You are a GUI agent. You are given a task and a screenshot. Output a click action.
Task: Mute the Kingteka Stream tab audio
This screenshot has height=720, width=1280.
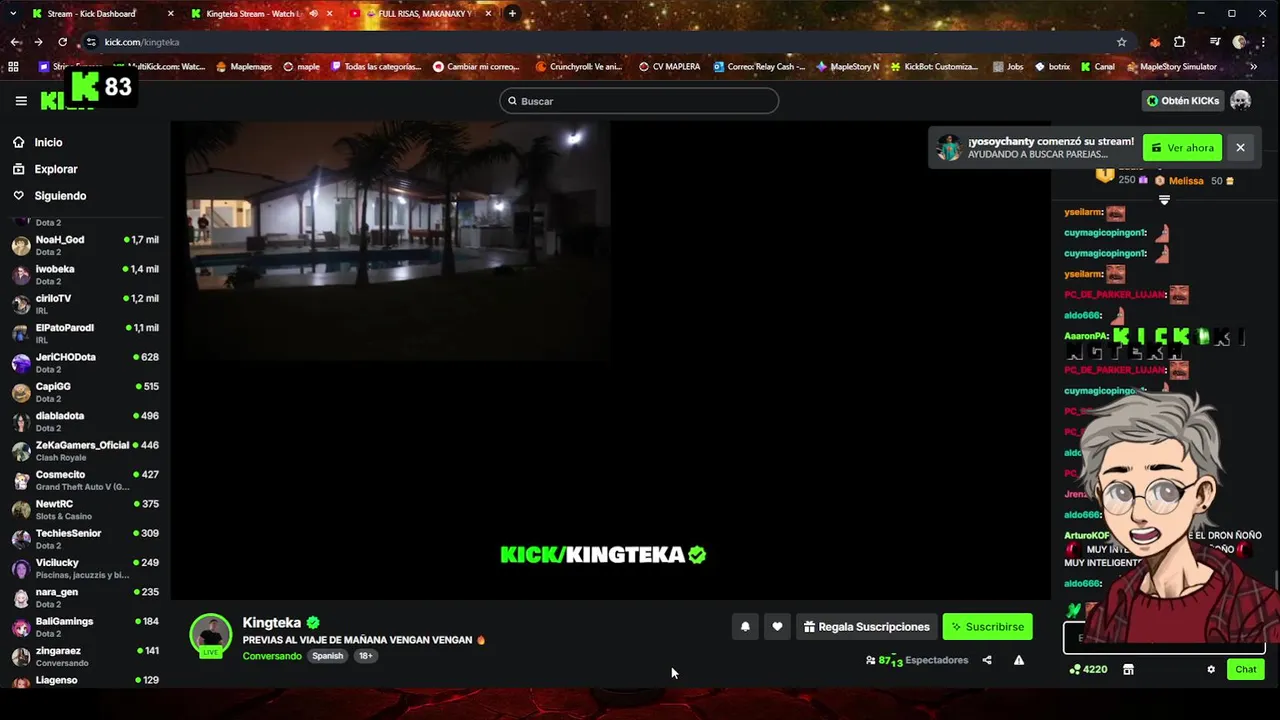pos(314,14)
